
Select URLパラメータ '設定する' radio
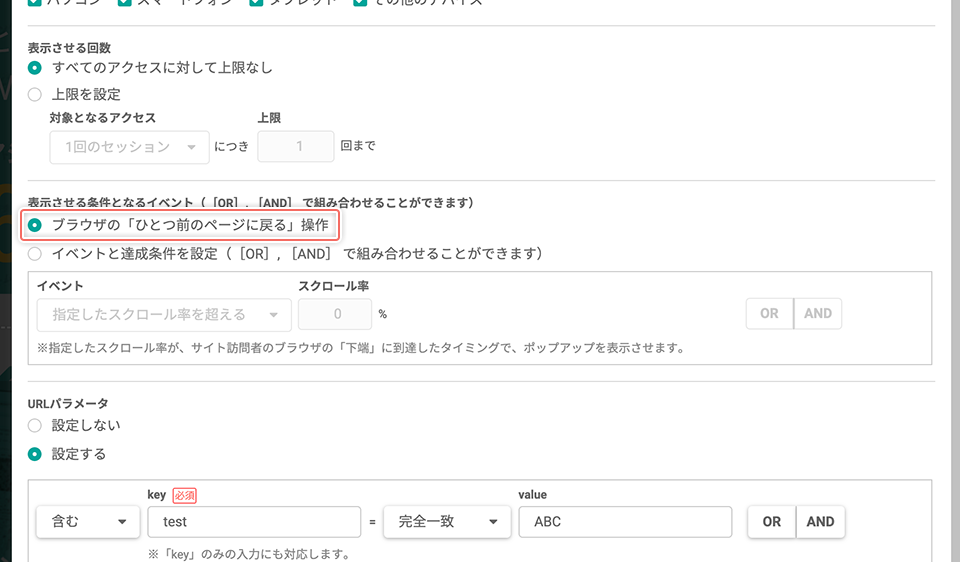tap(35, 454)
